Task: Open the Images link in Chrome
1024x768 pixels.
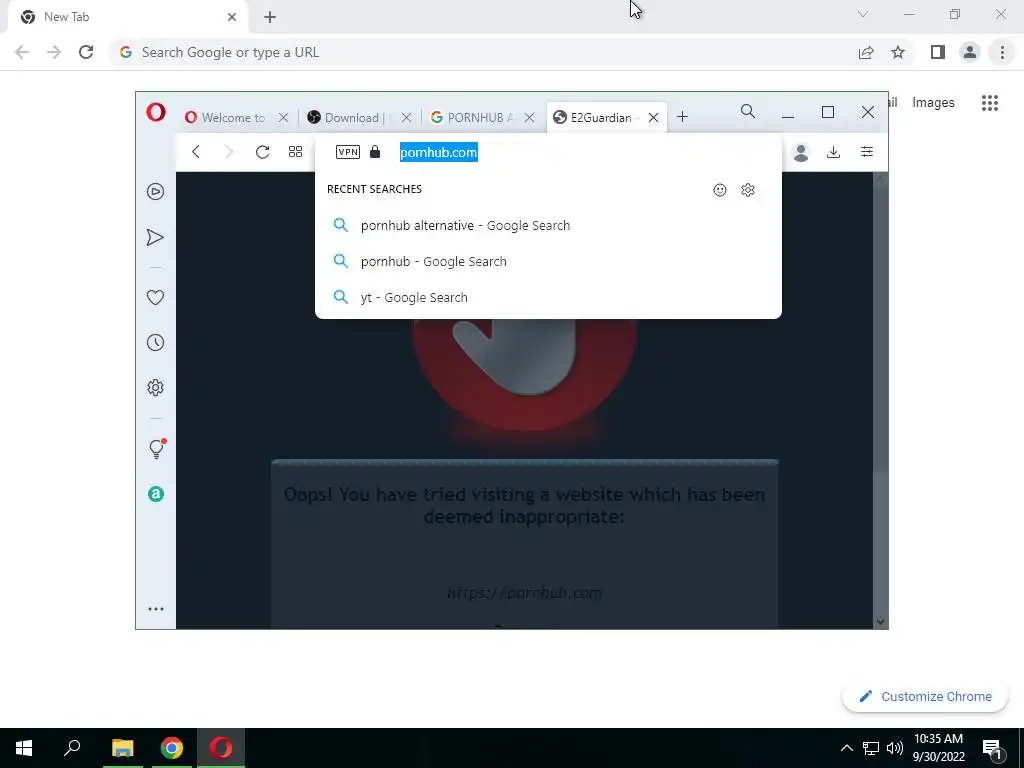Action: pyautogui.click(x=933, y=103)
